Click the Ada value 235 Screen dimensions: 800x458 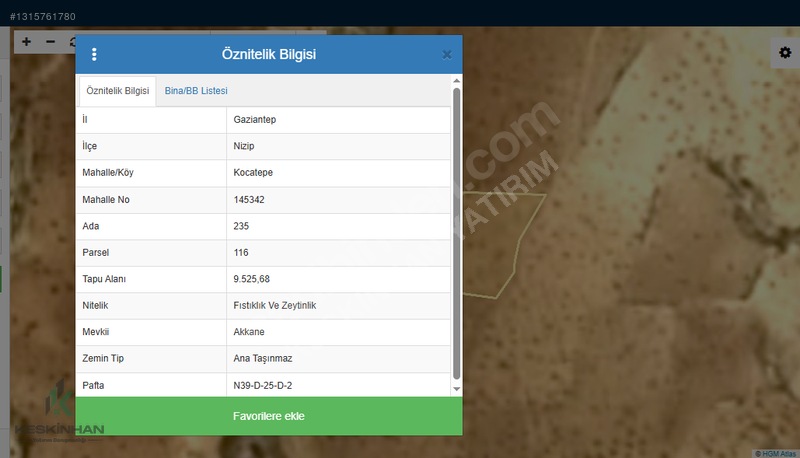pyautogui.click(x=241, y=226)
